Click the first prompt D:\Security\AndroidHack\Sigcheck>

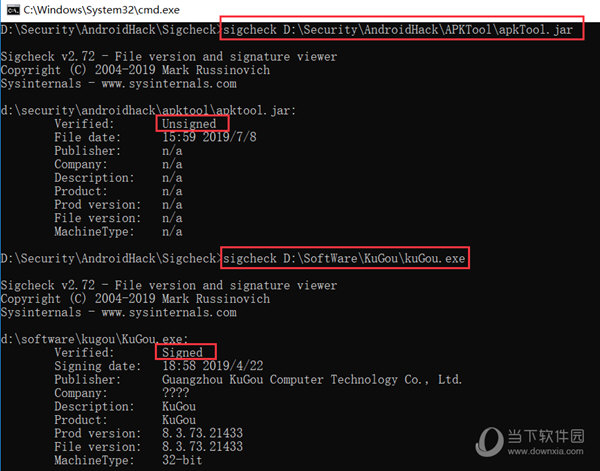(111, 29)
